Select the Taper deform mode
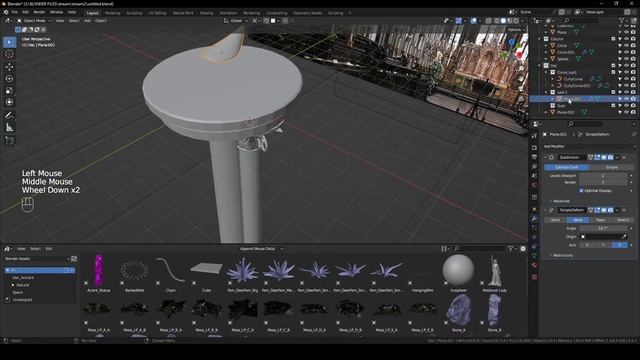This screenshot has height=360, width=640. (600, 220)
